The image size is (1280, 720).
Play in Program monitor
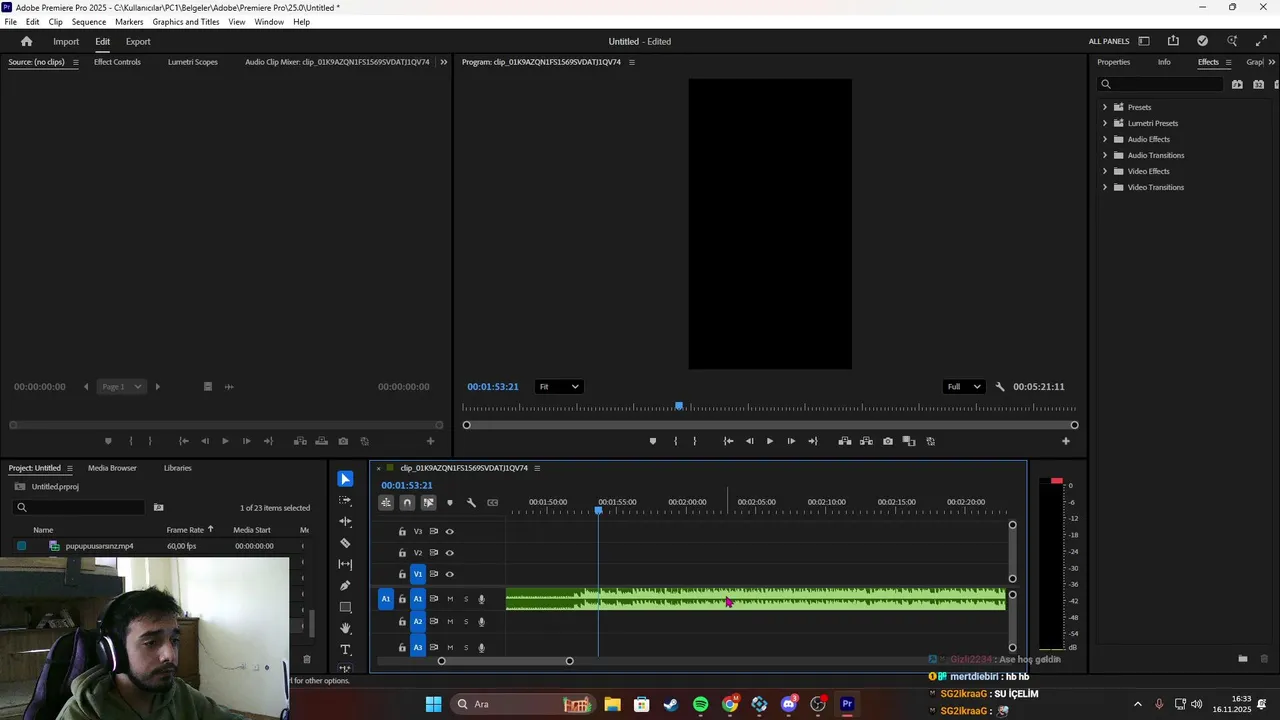770,441
